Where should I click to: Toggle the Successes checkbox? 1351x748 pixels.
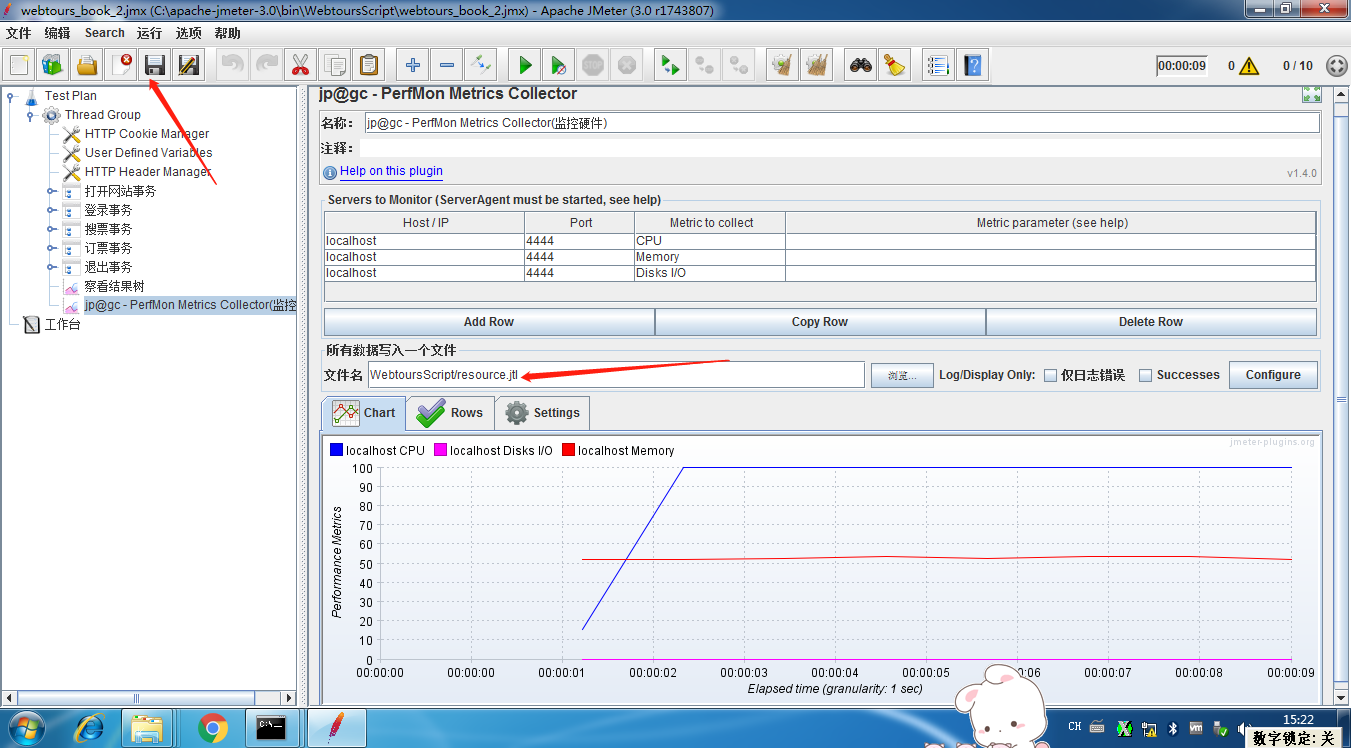[1146, 375]
